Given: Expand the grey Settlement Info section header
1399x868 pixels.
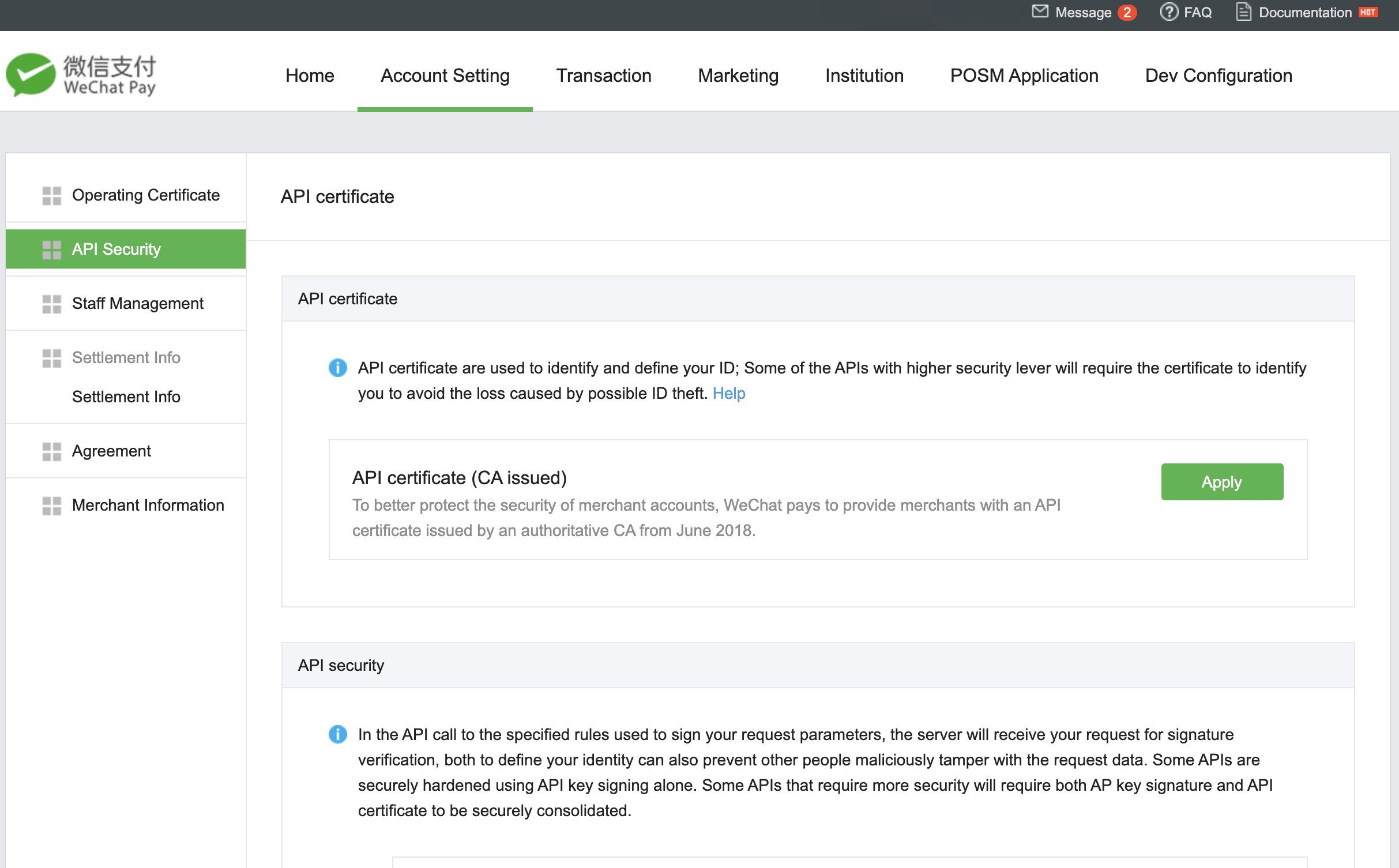Looking at the screenshot, I should [x=126, y=357].
